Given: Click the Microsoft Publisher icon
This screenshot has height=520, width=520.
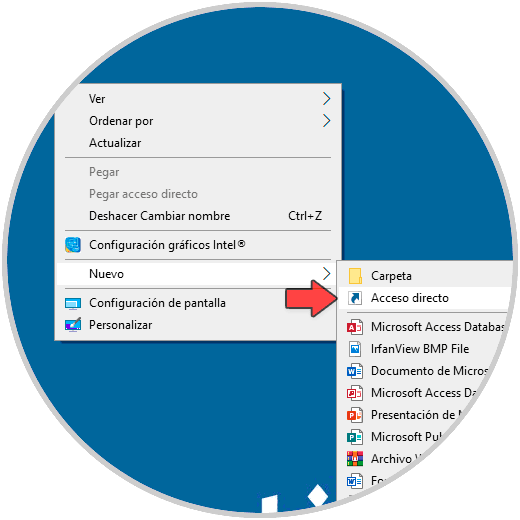Looking at the screenshot, I should (355, 437).
